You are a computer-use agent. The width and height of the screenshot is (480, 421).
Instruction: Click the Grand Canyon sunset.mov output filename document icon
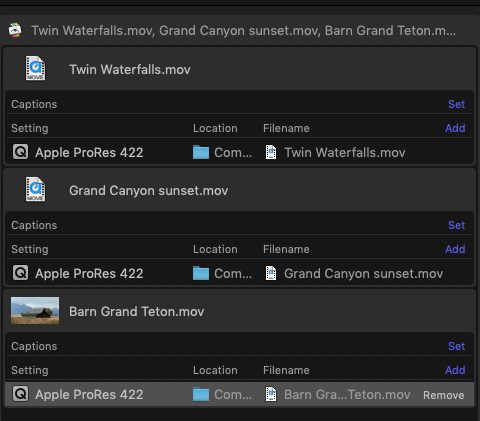tap(271, 273)
